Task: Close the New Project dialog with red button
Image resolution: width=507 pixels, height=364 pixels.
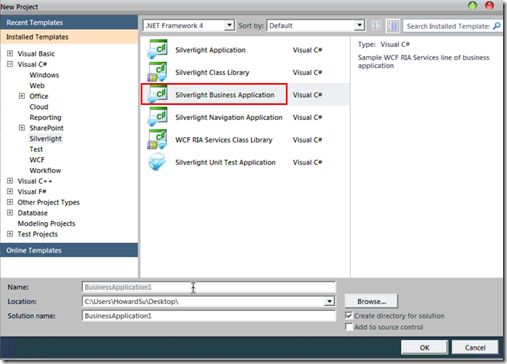Action: (x=489, y=6)
